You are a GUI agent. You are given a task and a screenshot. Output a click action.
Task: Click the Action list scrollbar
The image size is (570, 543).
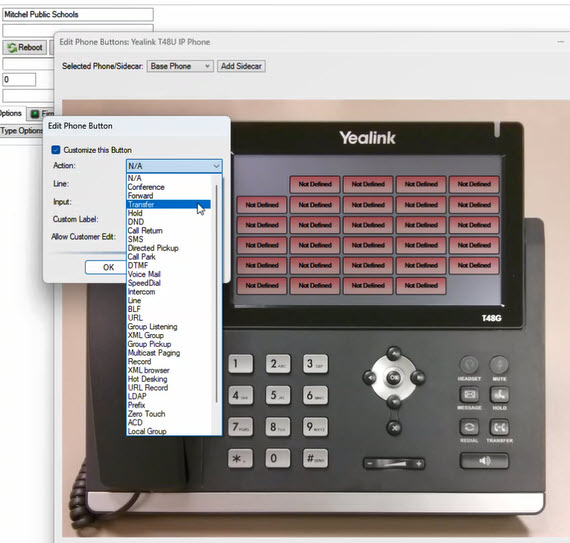pos(217,293)
